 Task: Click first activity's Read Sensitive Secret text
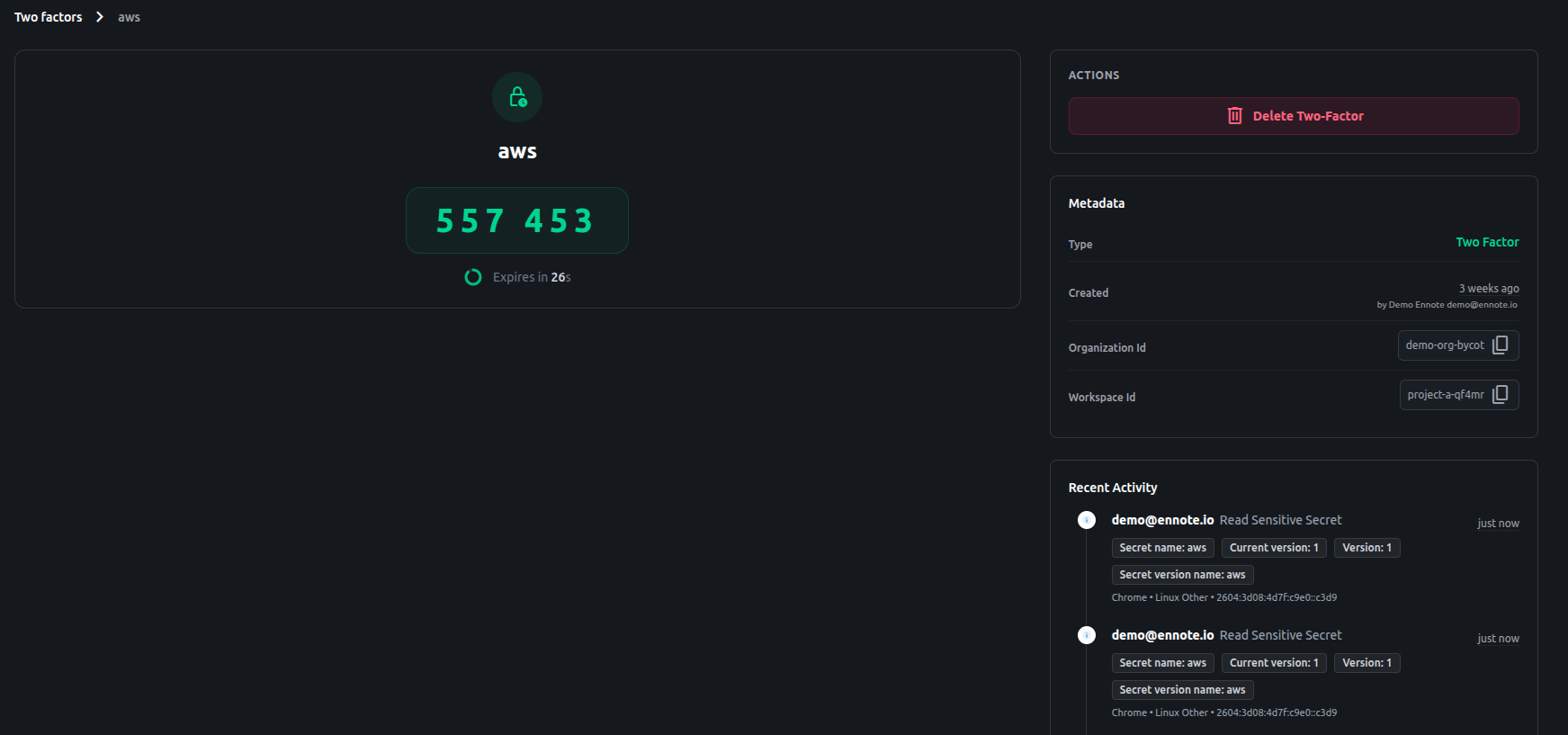pyautogui.click(x=1280, y=520)
